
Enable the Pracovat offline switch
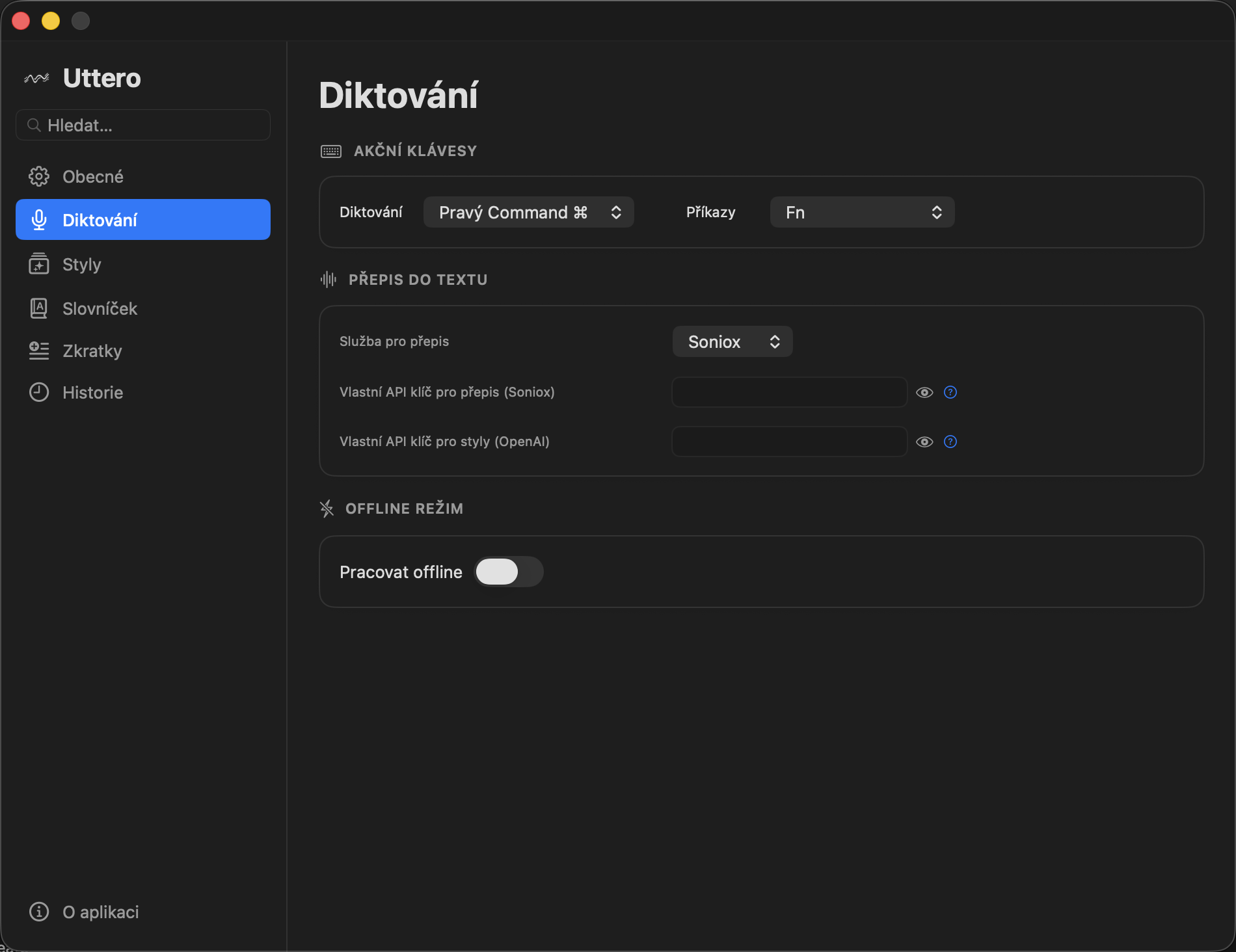click(509, 572)
